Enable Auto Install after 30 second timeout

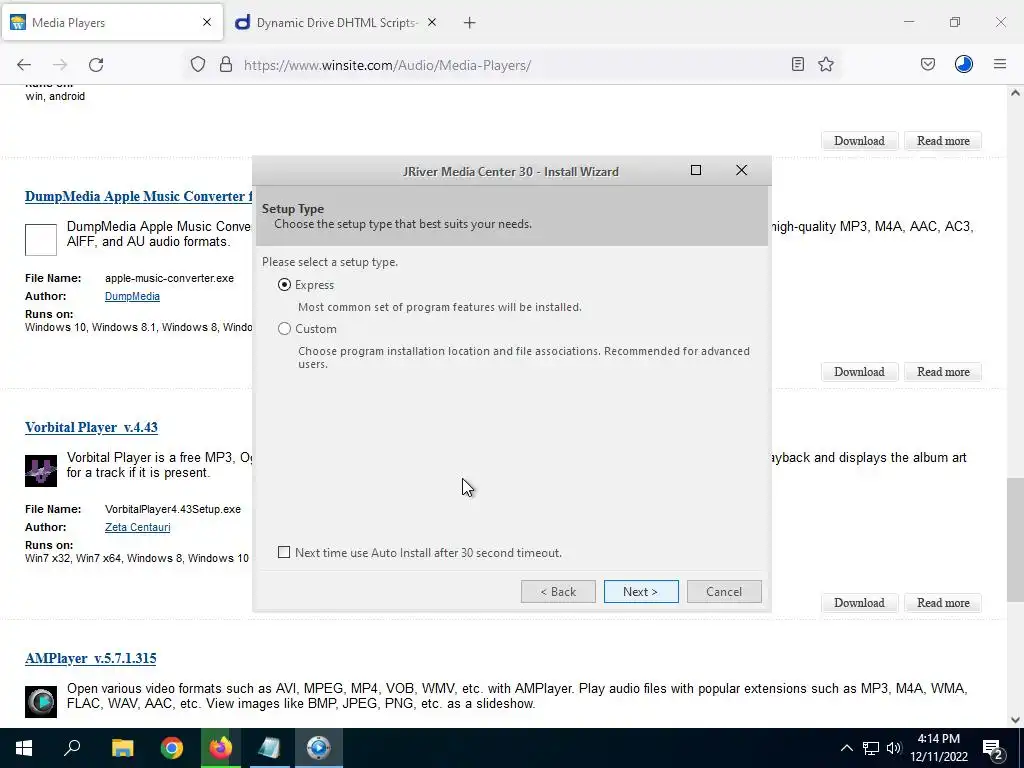coord(283,552)
